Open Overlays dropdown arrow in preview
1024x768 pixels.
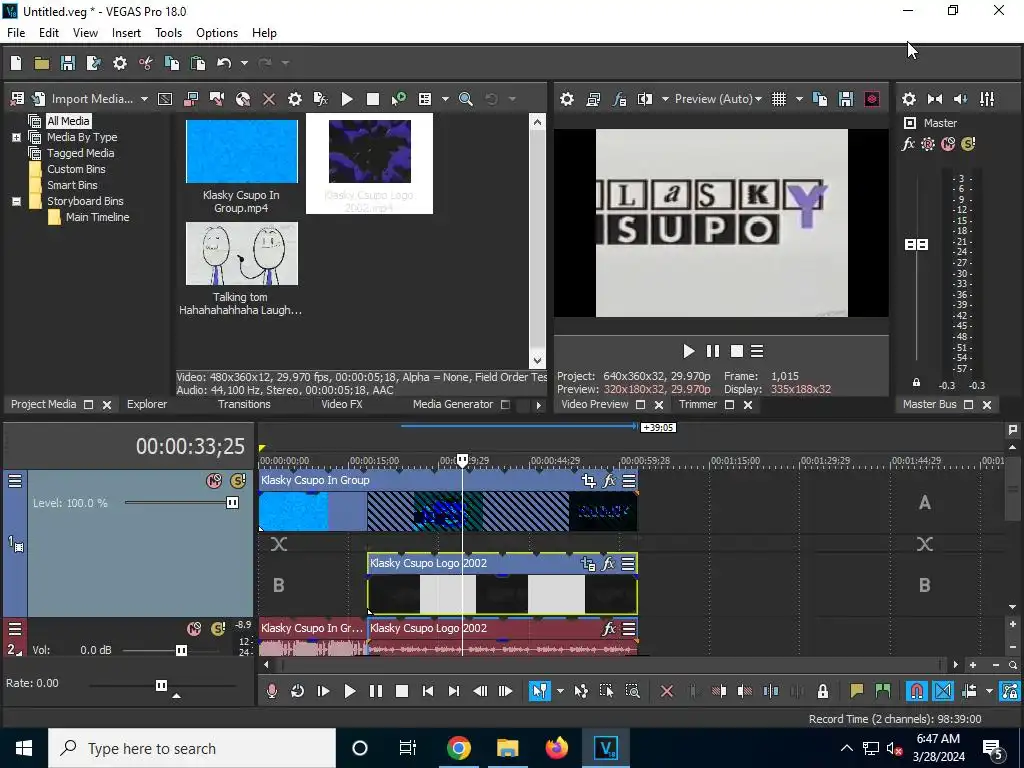click(x=799, y=99)
